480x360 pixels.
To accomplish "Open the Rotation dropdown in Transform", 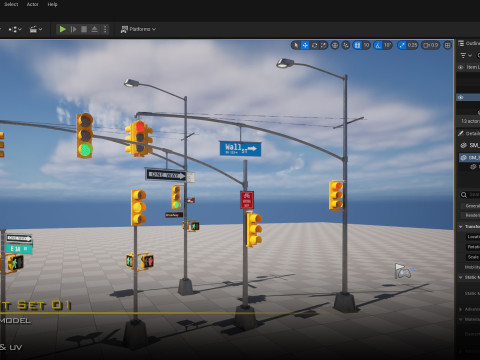I will coord(473,247).
